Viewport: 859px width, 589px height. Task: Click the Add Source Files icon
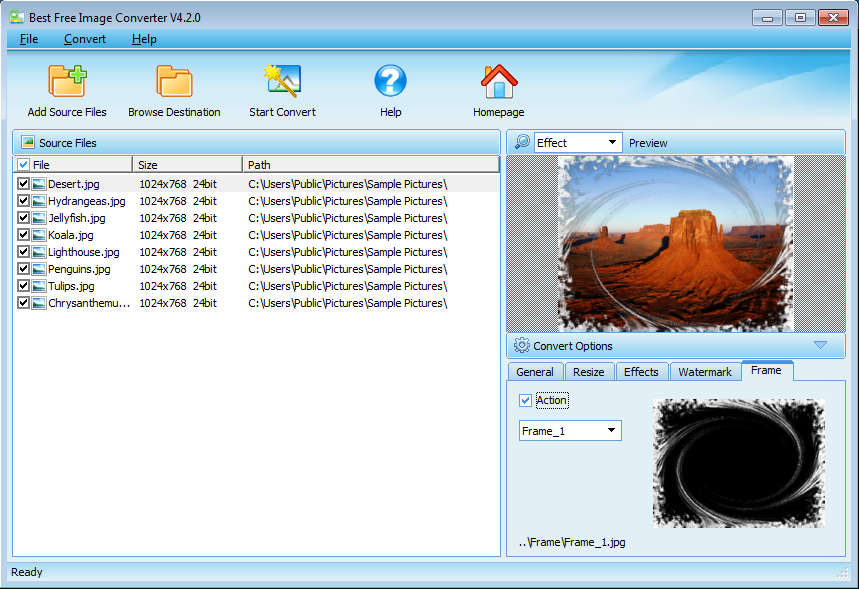point(67,81)
